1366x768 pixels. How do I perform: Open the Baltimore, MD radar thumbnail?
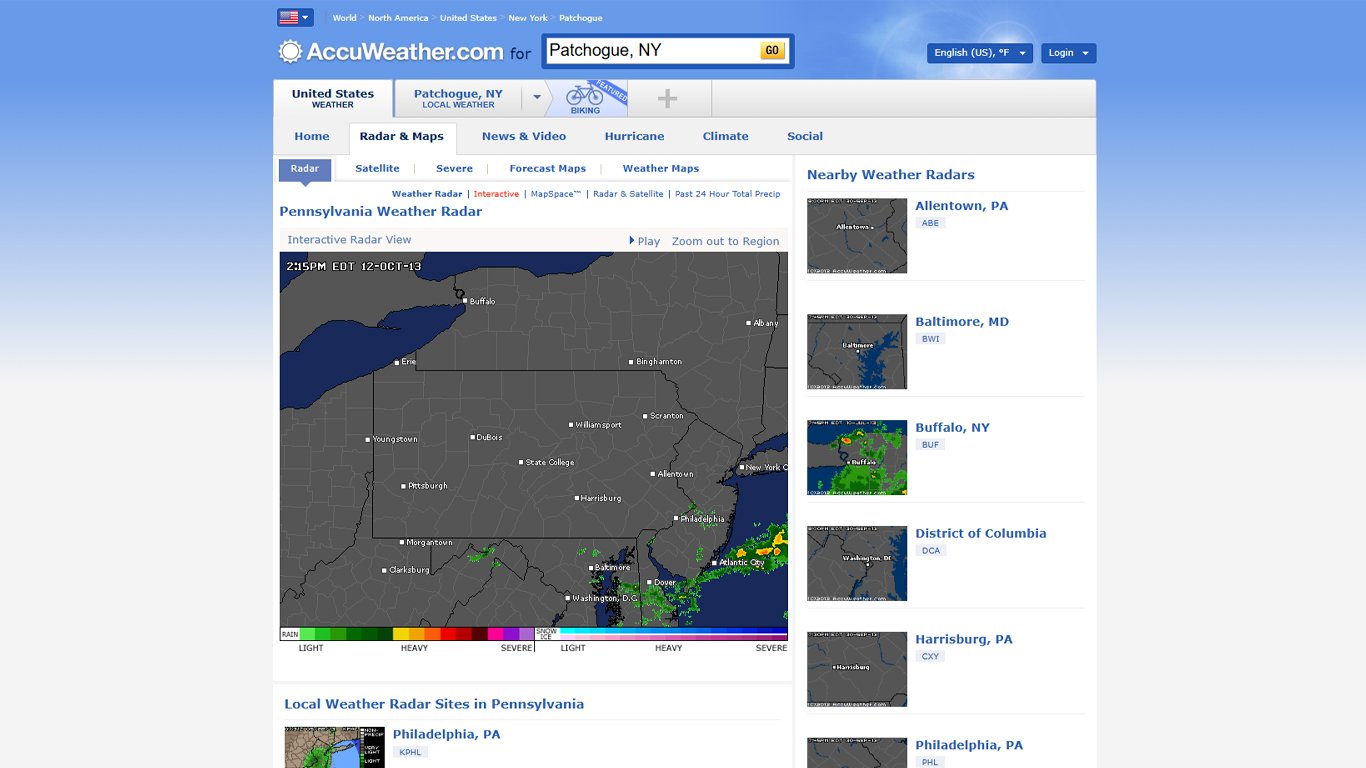tap(857, 352)
